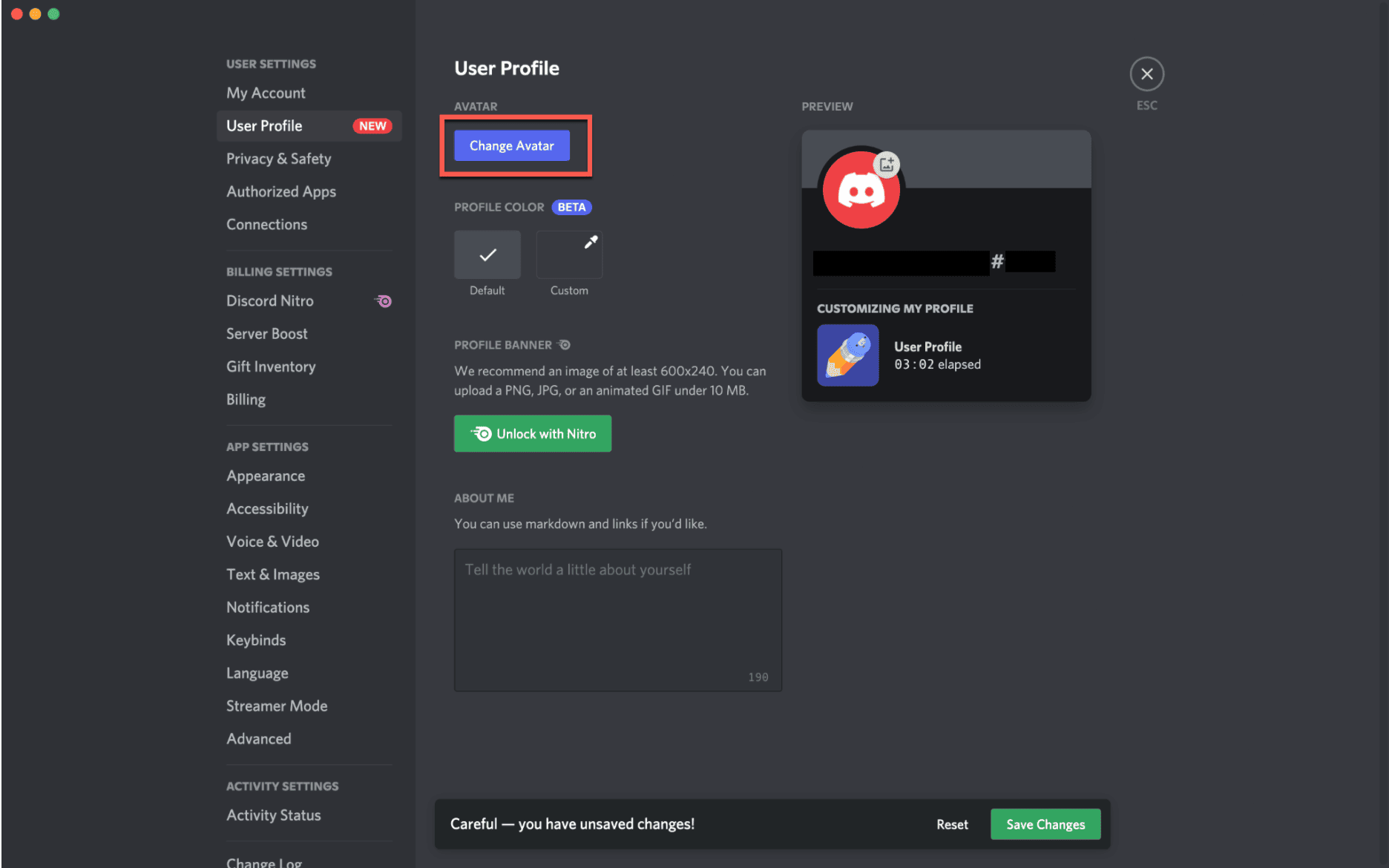
Task: Open Keybinds settings
Action: click(309, 640)
